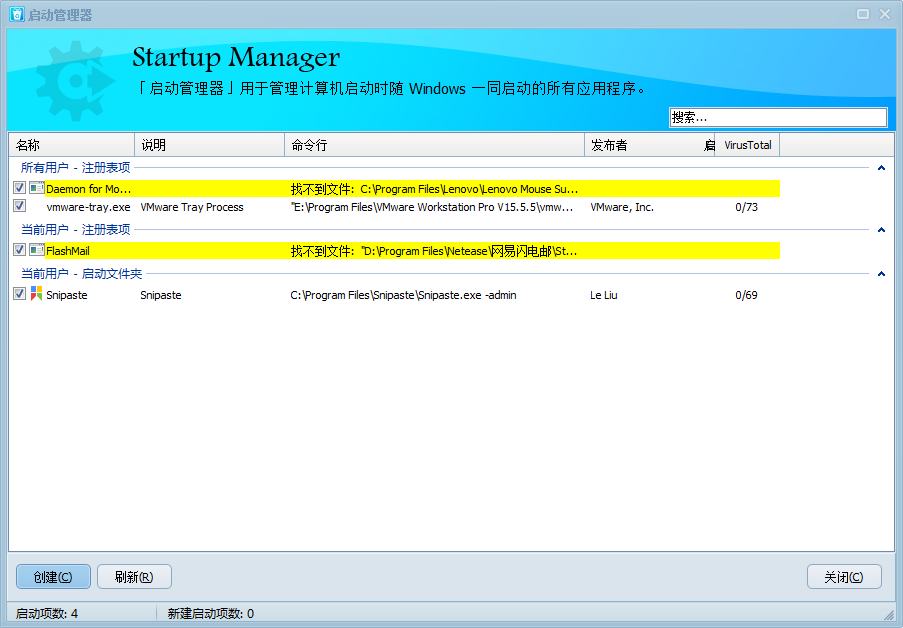Collapse the 当前用户 - 注册表项 group
Image resolution: width=903 pixels, height=628 pixels.
pyautogui.click(x=881, y=230)
